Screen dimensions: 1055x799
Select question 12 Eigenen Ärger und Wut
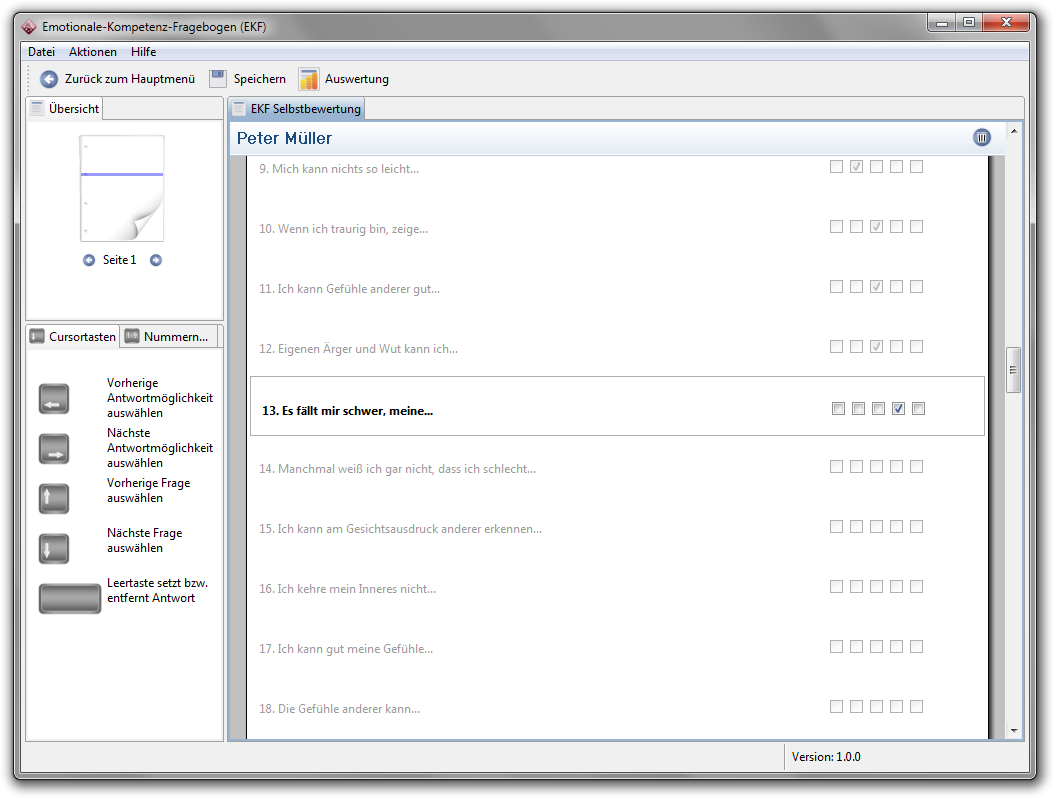click(x=359, y=349)
